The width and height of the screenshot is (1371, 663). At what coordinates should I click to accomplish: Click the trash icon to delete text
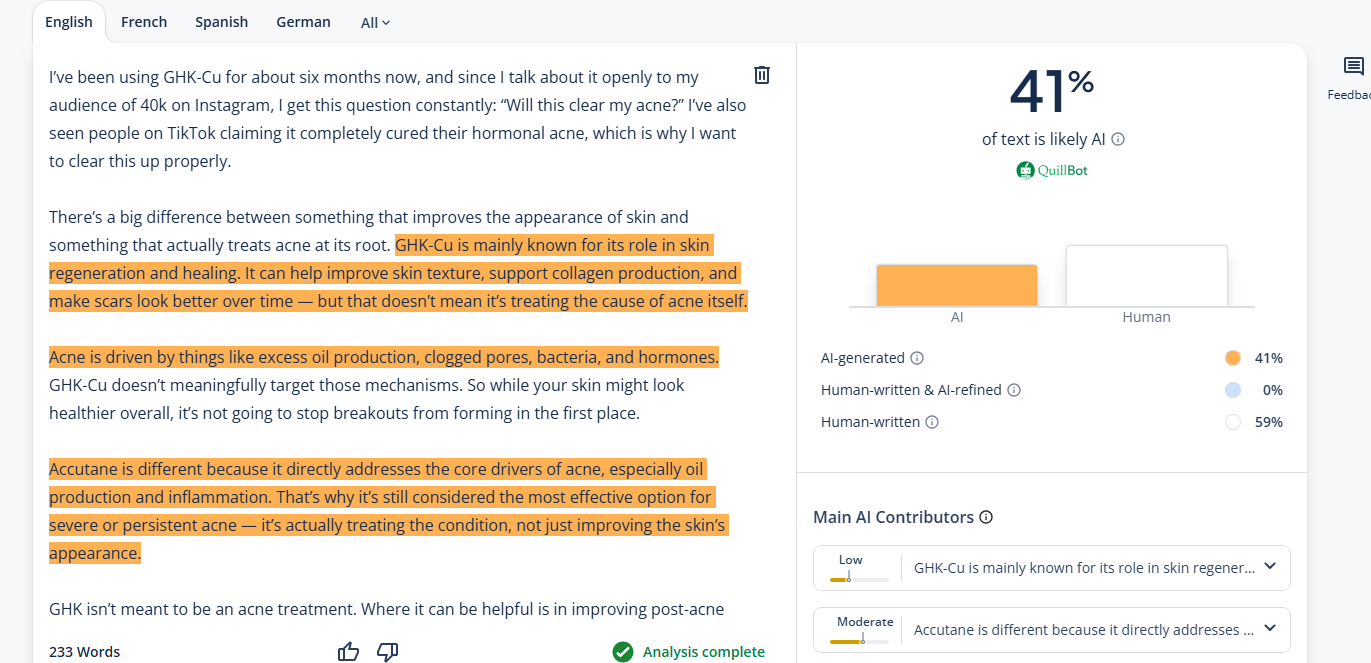[761, 75]
